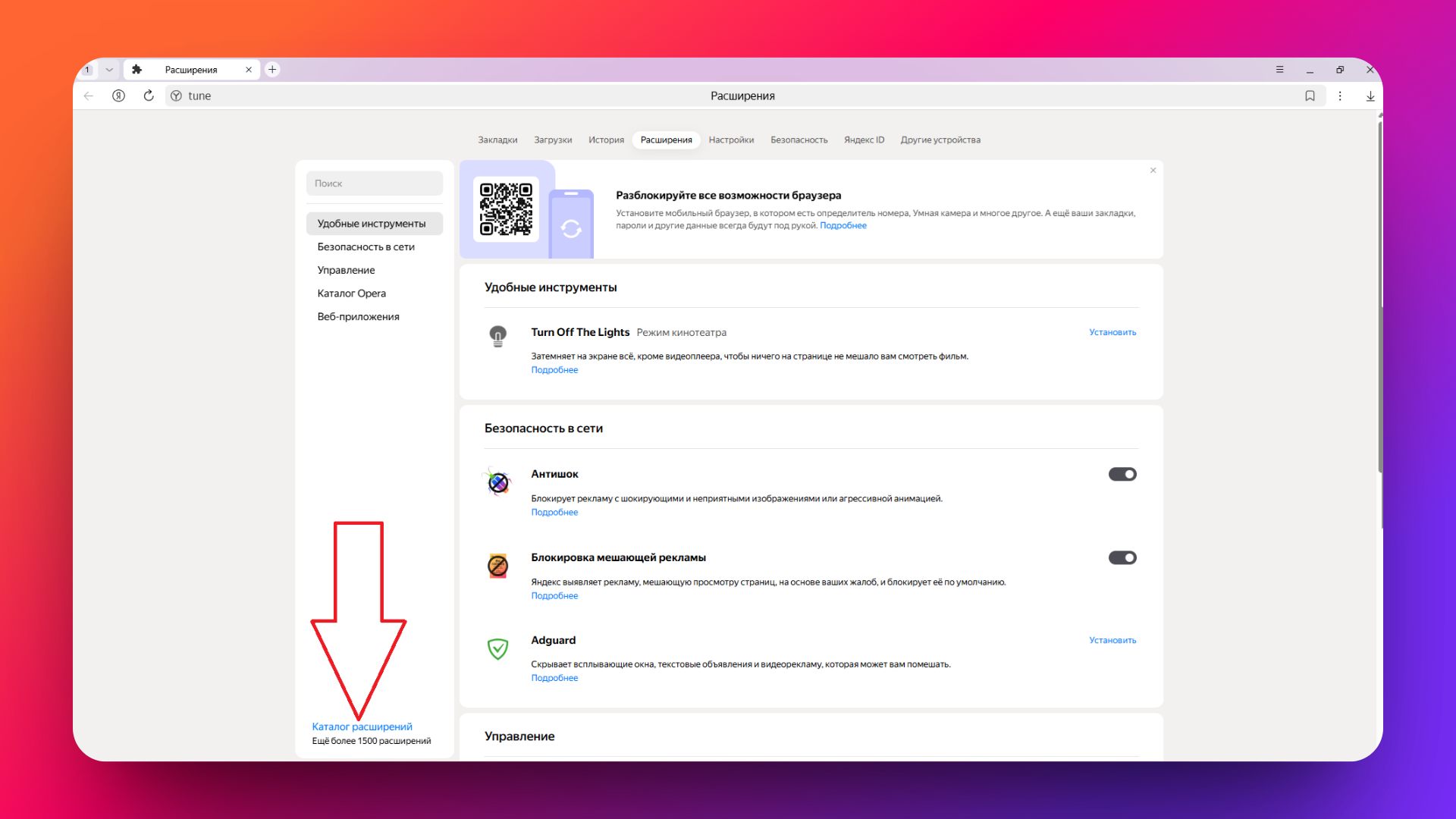Click the Поиск search field

tap(375, 183)
